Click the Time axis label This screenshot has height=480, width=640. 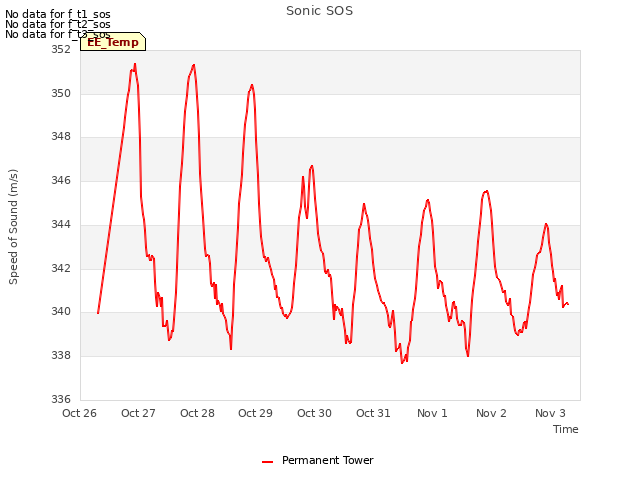pos(565,429)
